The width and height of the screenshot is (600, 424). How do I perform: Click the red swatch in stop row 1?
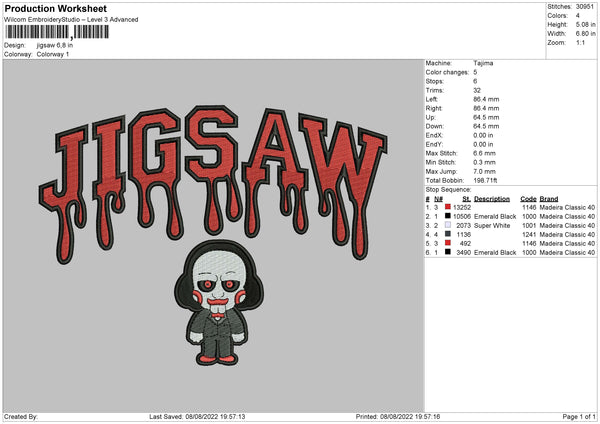pos(448,207)
